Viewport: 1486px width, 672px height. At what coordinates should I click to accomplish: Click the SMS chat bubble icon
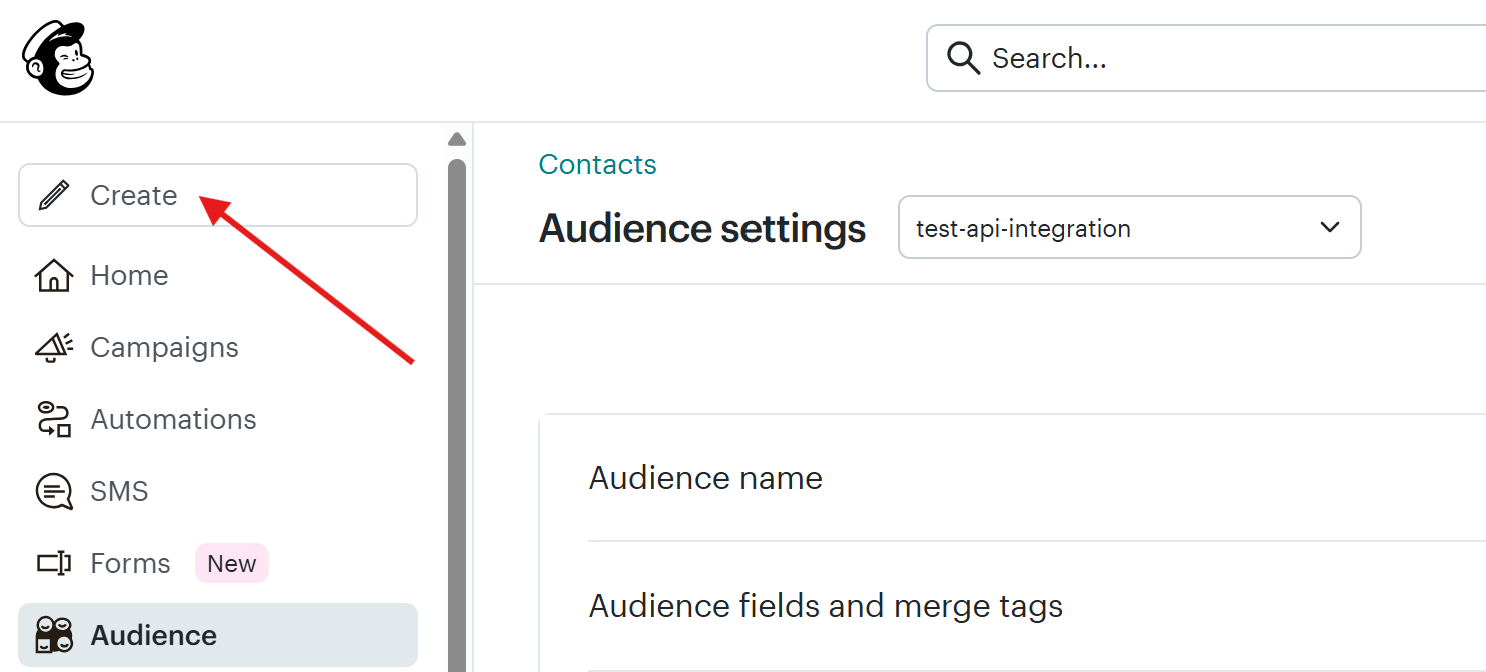(x=54, y=491)
